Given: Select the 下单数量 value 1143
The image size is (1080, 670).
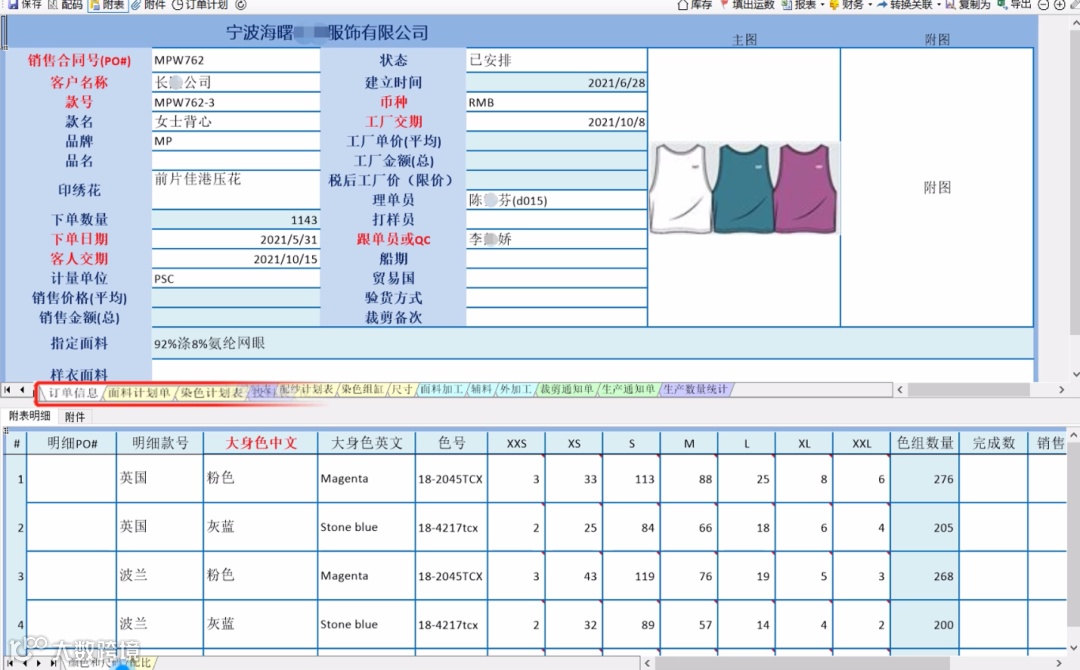Looking at the screenshot, I should (x=236, y=220).
